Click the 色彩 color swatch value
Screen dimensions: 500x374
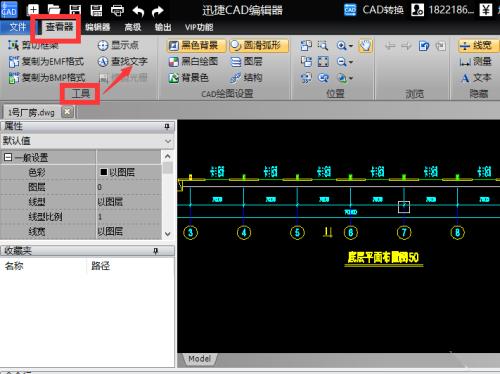pyautogui.click(x=104, y=172)
